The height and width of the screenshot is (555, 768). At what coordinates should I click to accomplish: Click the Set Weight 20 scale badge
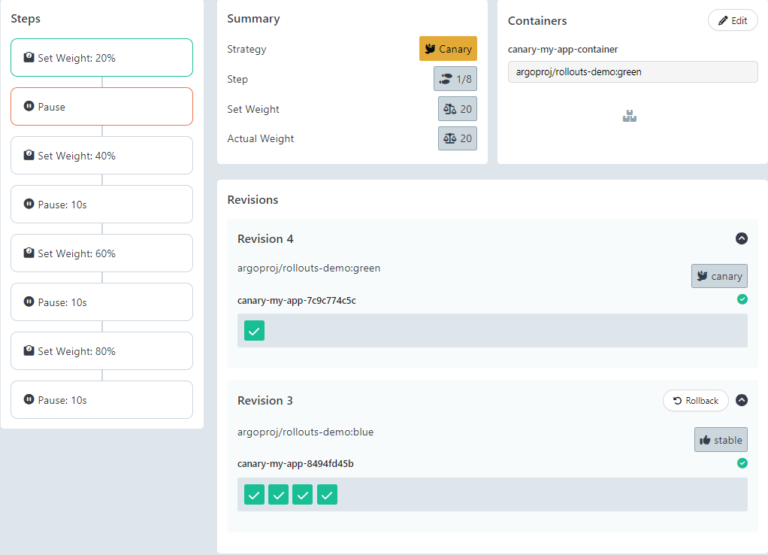pos(457,109)
